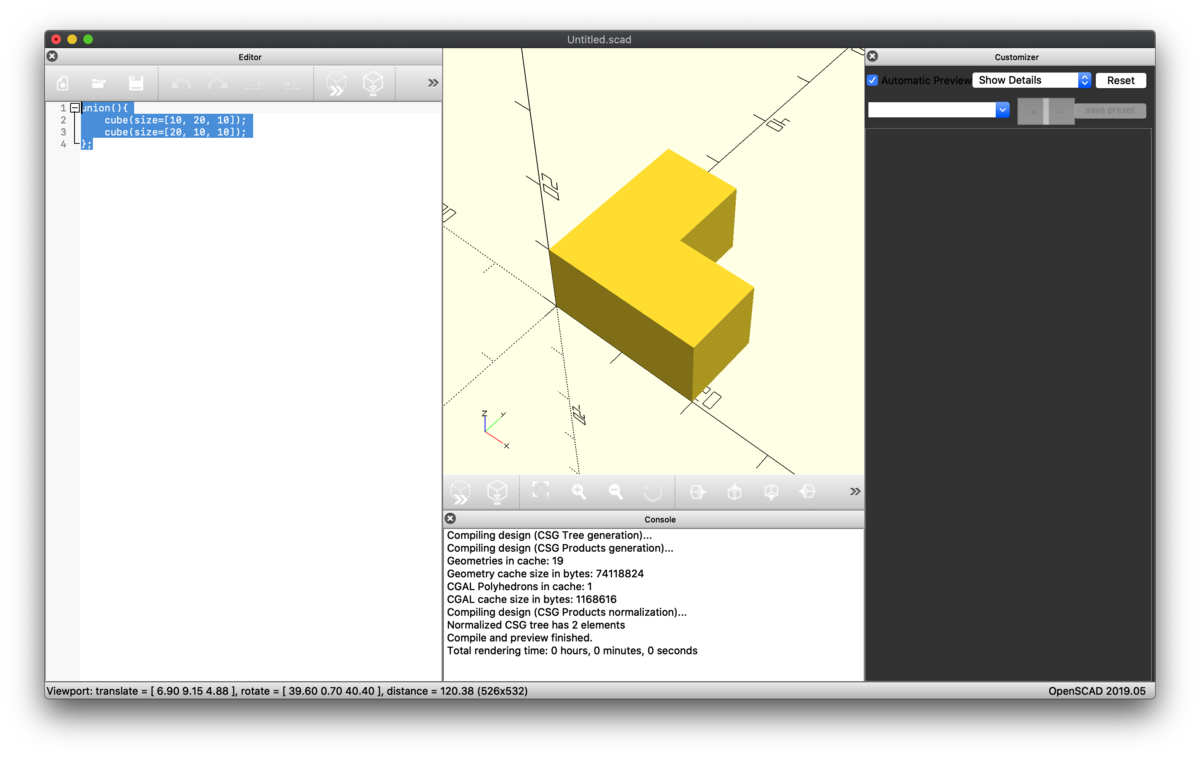
Task: Close the Editor panel
Action: (52, 57)
